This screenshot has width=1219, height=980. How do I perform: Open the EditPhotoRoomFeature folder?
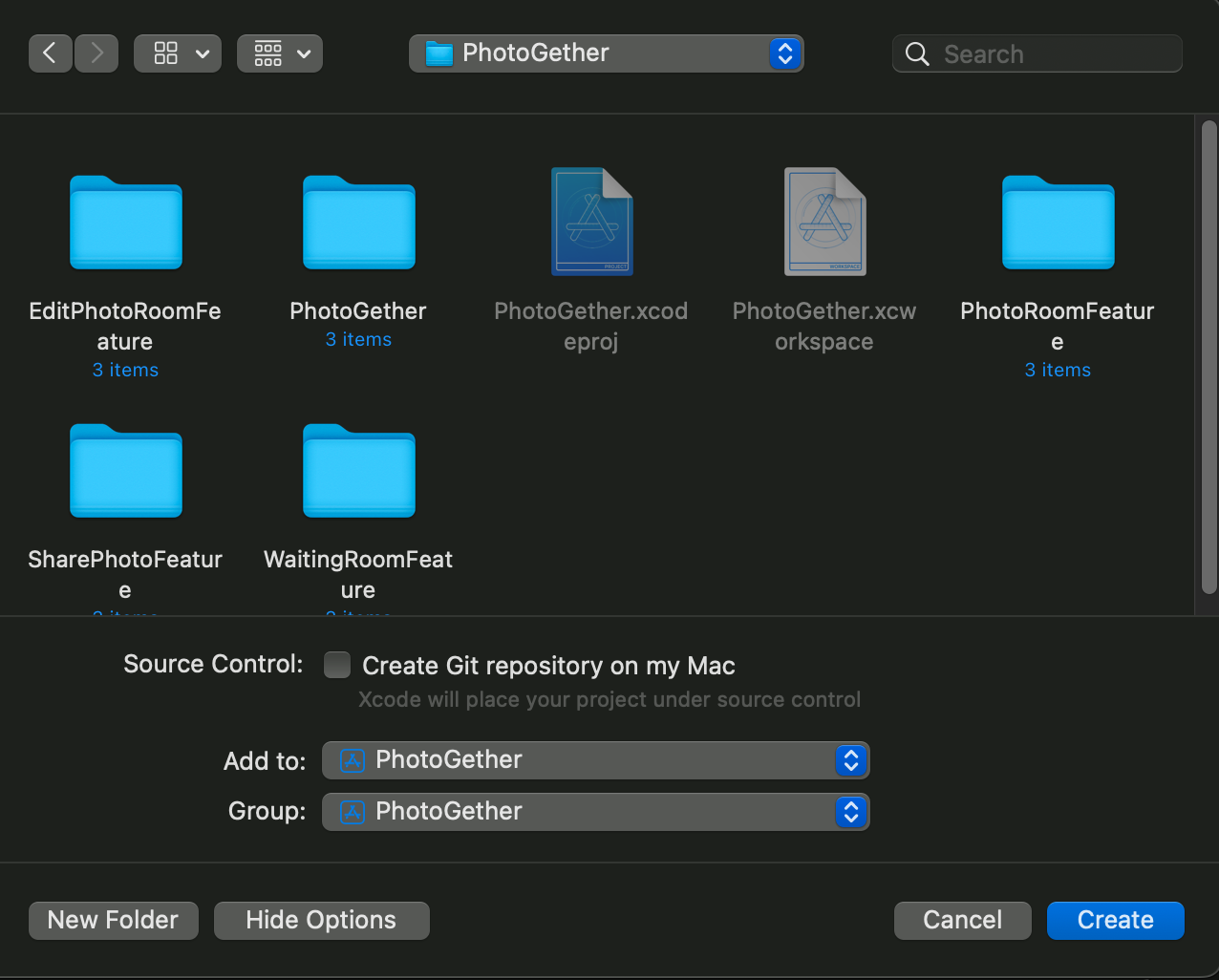pyautogui.click(x=125, y=224)
